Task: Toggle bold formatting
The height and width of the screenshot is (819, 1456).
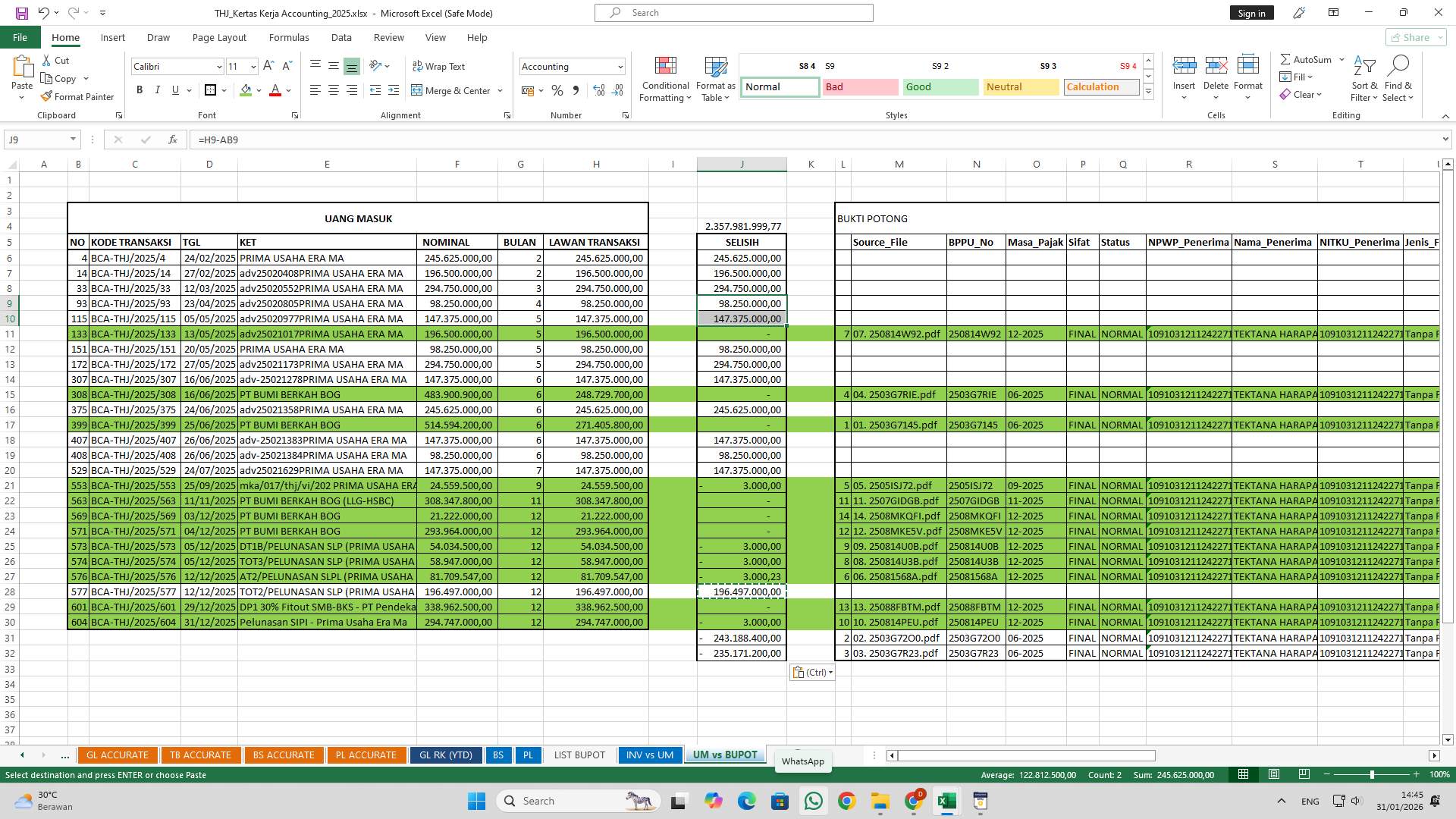Action: pos(140,89)
